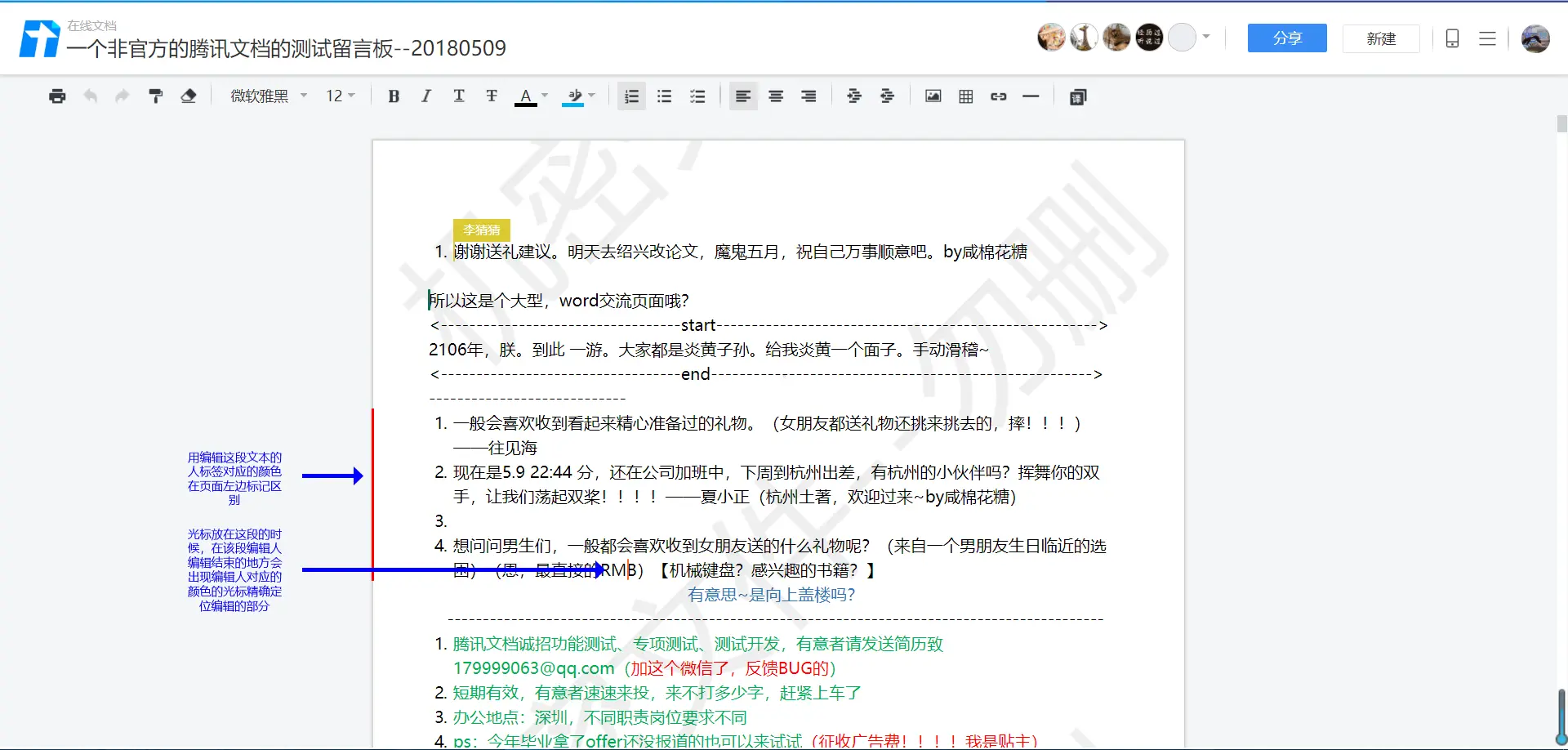Activate the format painter tool
Image resolution: width=1568 pixels, height=750 pixels.
pos(155,96)
